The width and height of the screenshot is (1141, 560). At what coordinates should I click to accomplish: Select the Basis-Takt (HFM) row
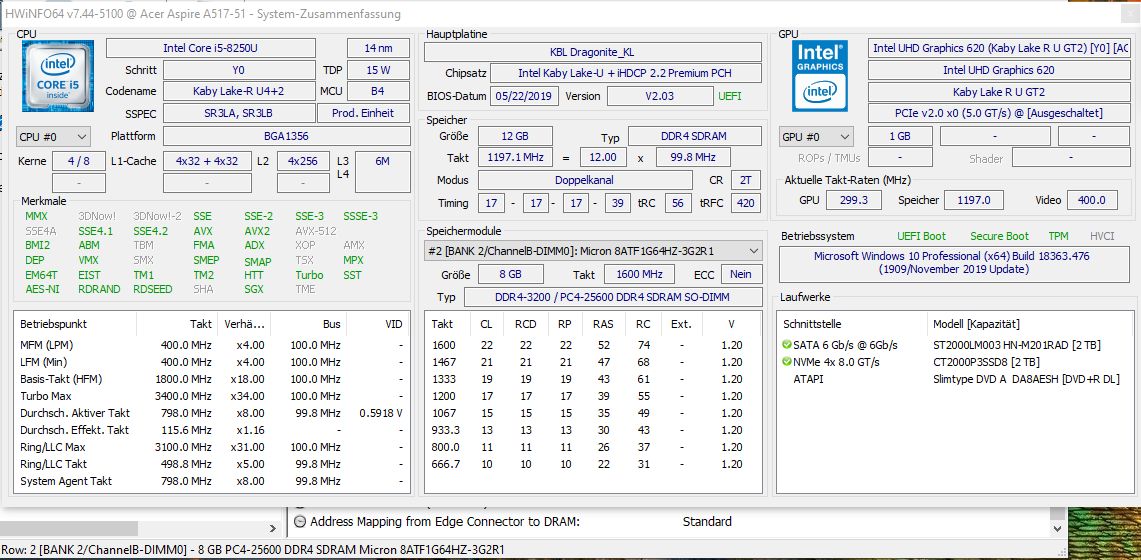(x=211, y=379)
